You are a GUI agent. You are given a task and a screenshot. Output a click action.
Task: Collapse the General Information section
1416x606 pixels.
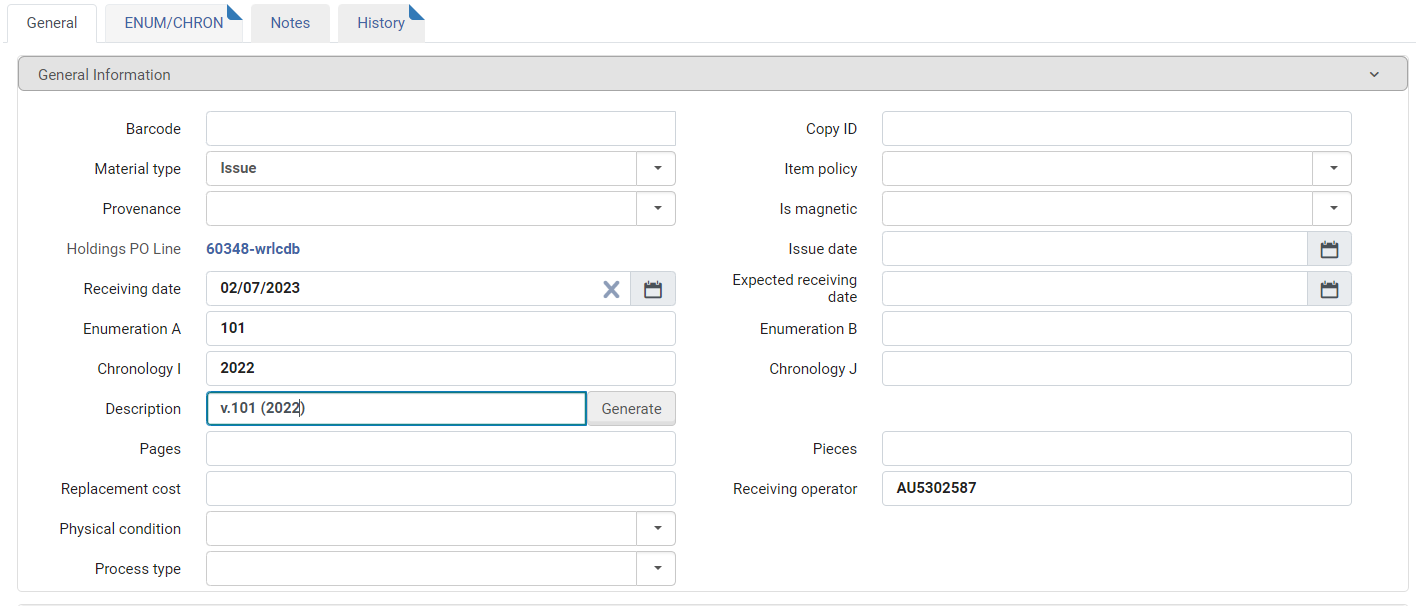[1374, 75]
